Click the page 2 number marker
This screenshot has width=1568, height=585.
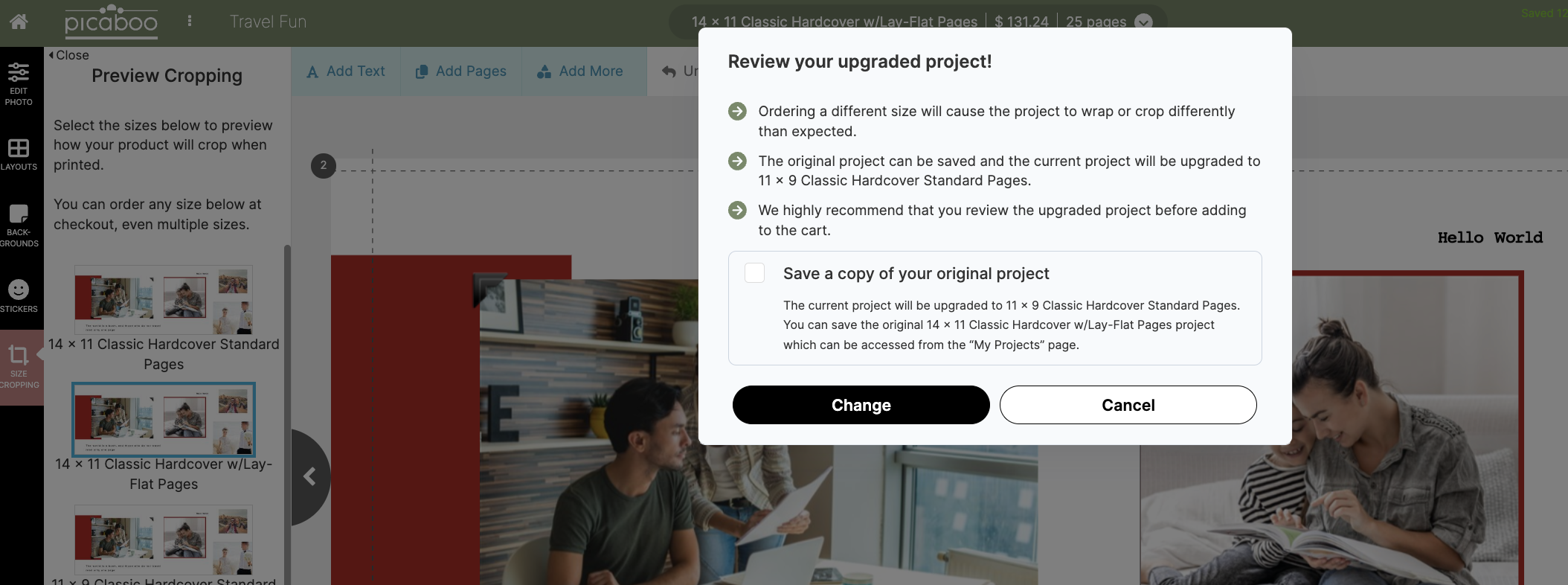(x=324, y=165)
